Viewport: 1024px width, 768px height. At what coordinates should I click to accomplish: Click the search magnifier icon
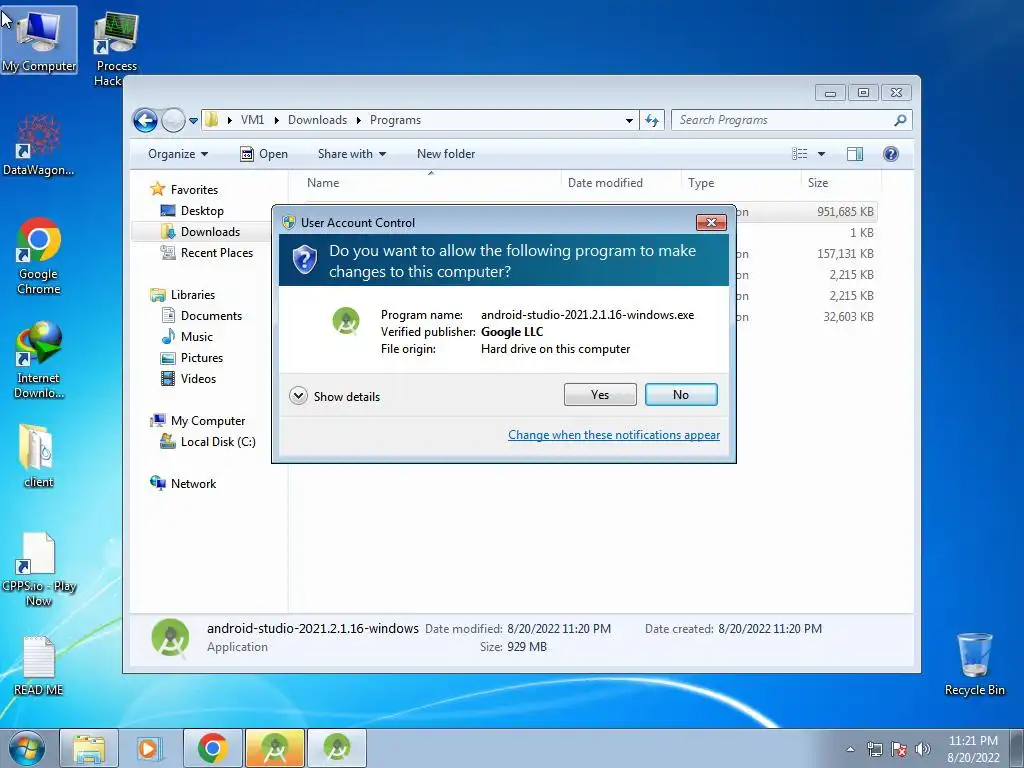(x=900, y=120)
